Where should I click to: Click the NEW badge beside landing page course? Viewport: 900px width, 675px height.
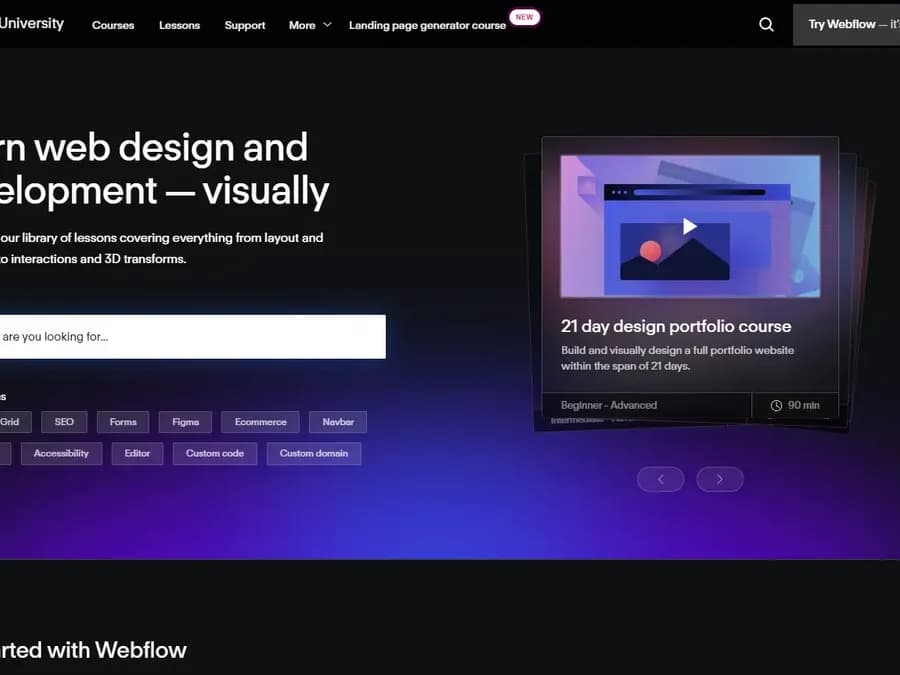524,17
